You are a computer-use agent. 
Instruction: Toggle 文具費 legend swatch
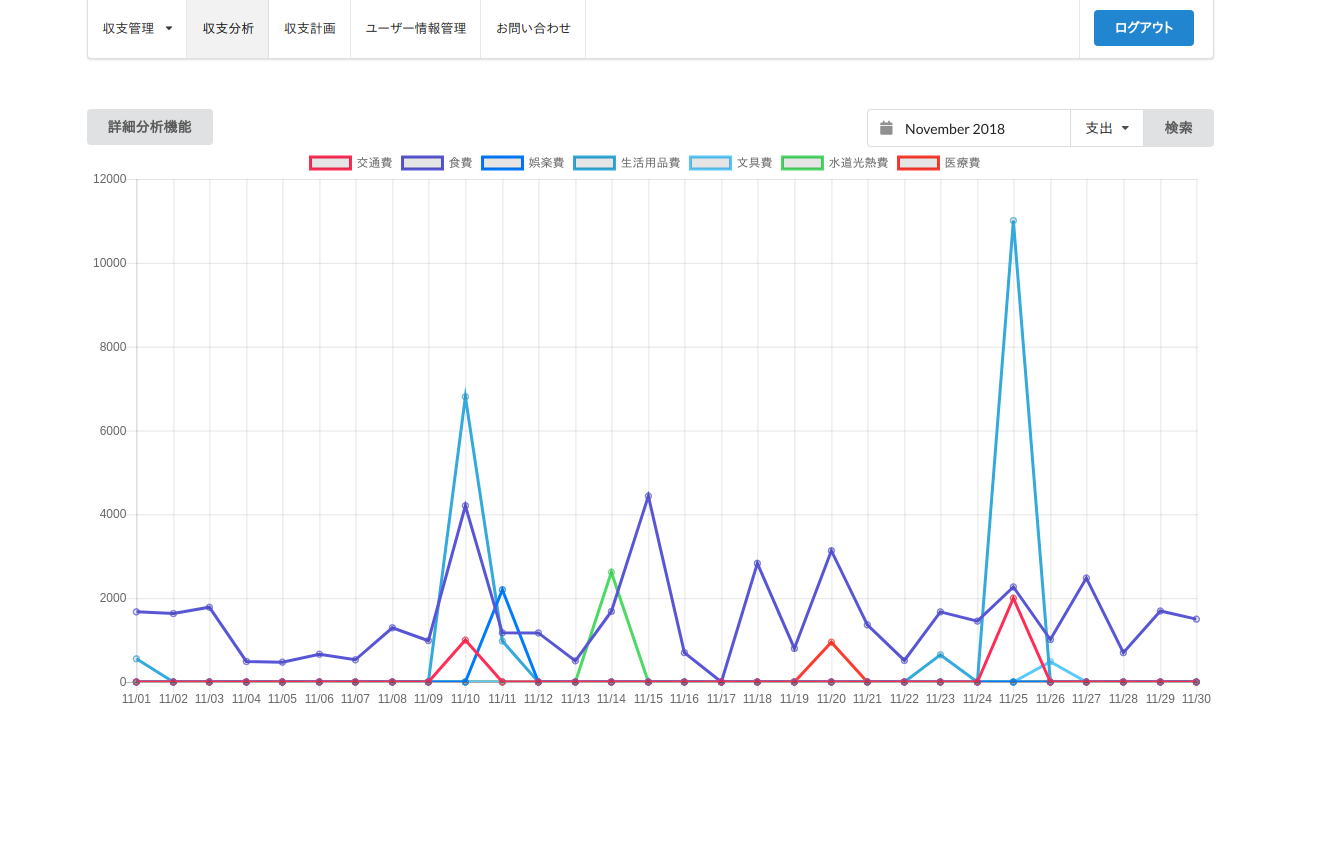pyautogui.click(x=710, y=163)
